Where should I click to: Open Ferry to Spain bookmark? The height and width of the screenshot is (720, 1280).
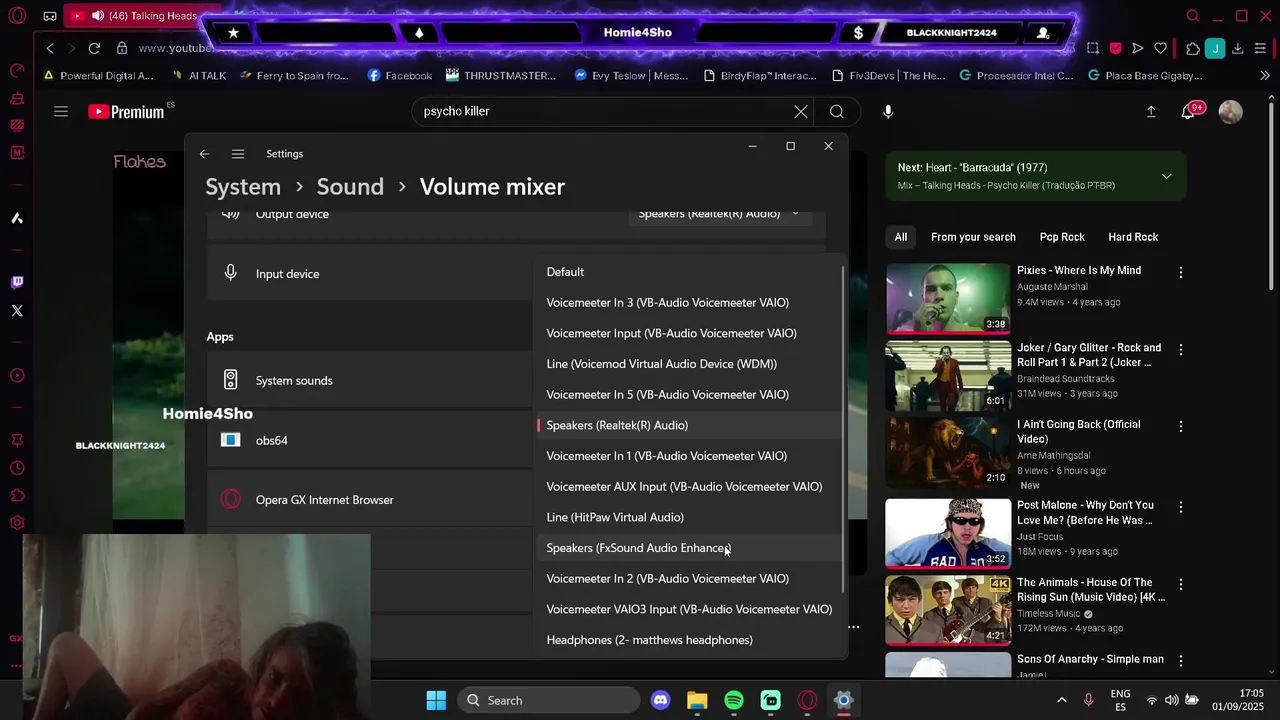click(294, 76)
